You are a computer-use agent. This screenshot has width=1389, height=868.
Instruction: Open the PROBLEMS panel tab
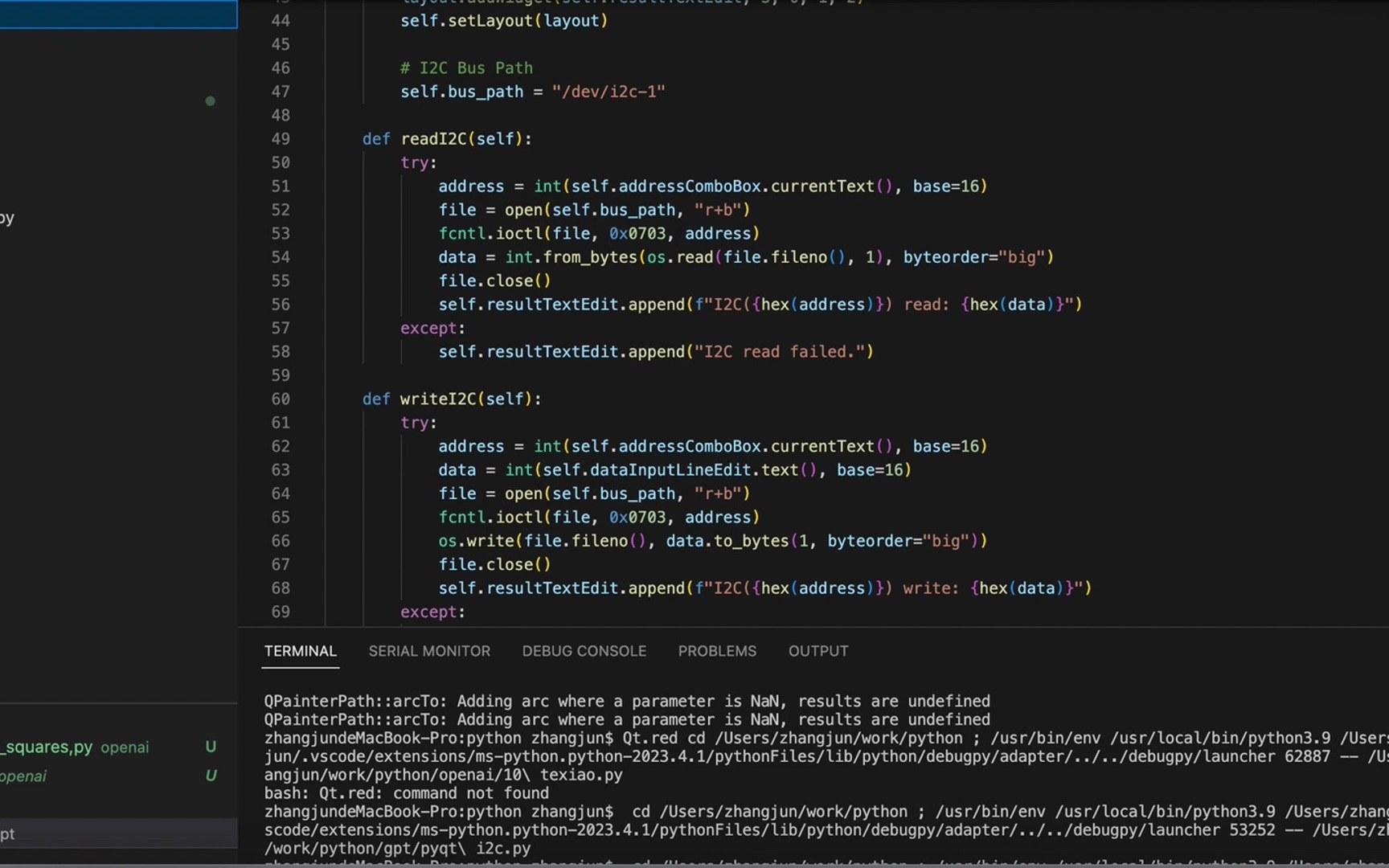point(717,651)
